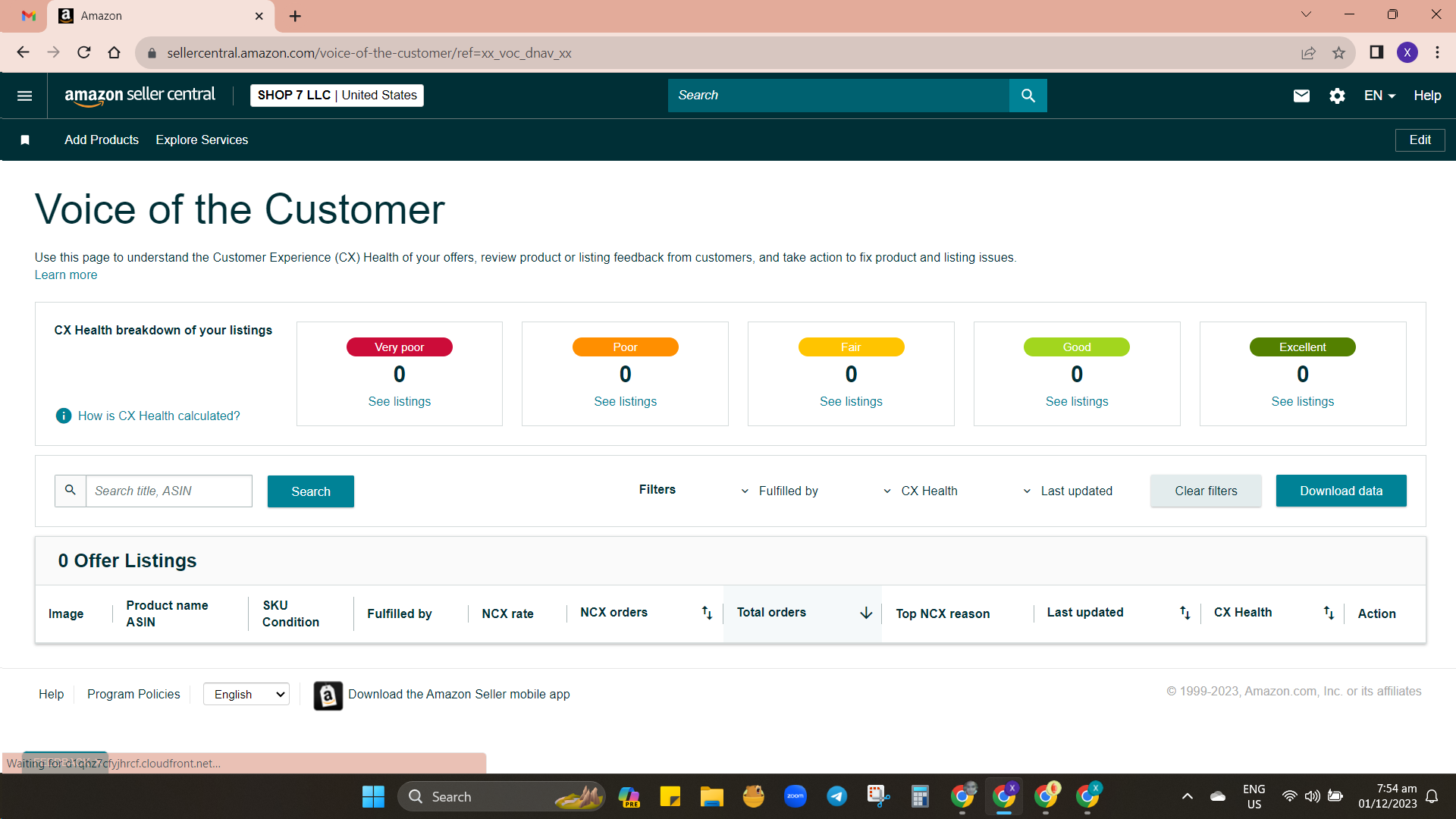Expand the CX Health filter
The image size is (1456, 819).
coord(920,491)
